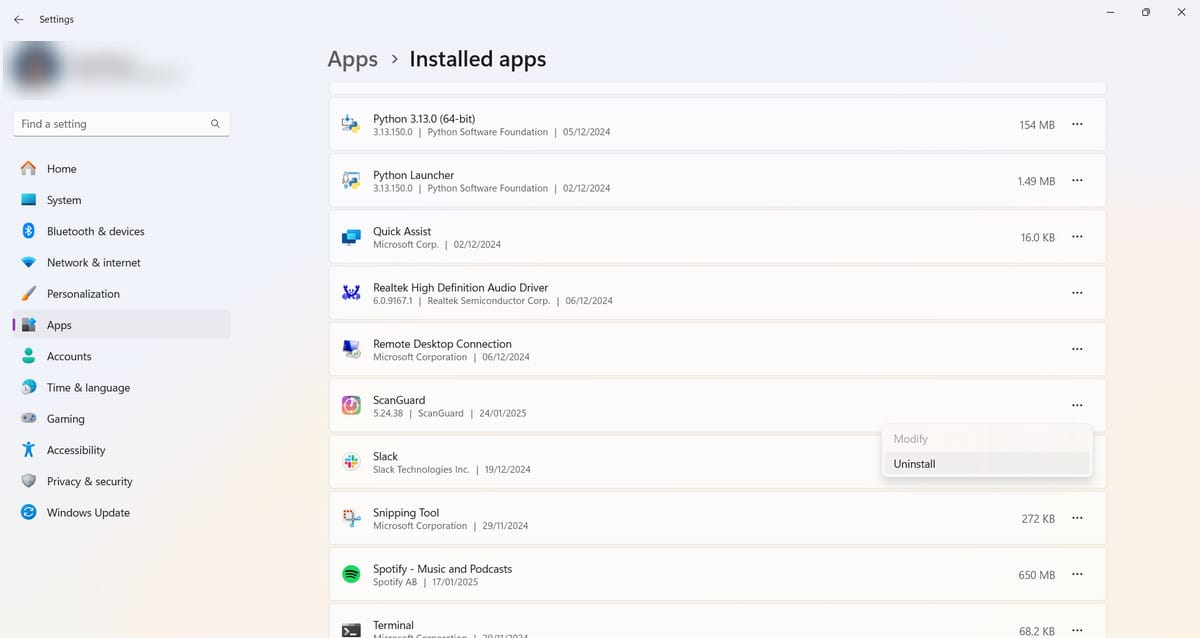Choose Uninstall from the context menu

coord(986,464)
